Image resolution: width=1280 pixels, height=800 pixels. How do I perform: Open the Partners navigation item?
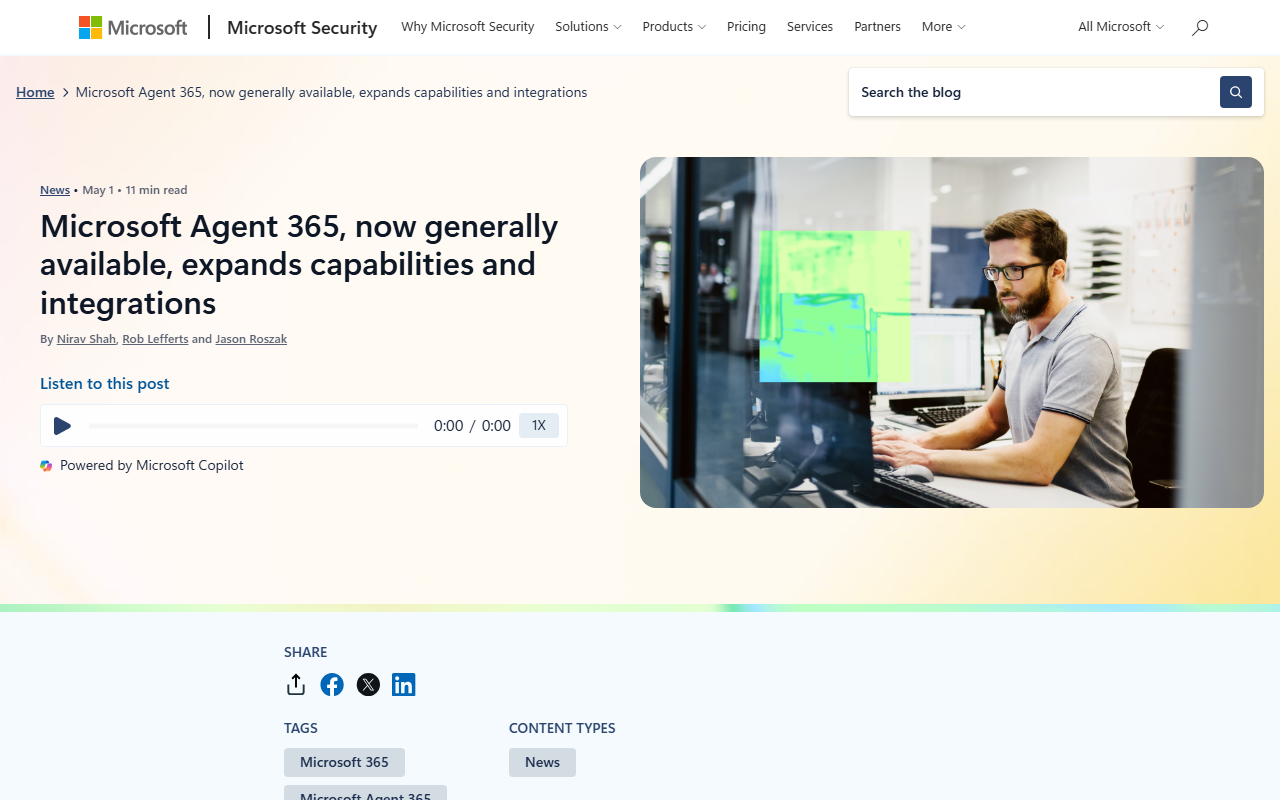[x=877, y=27]
